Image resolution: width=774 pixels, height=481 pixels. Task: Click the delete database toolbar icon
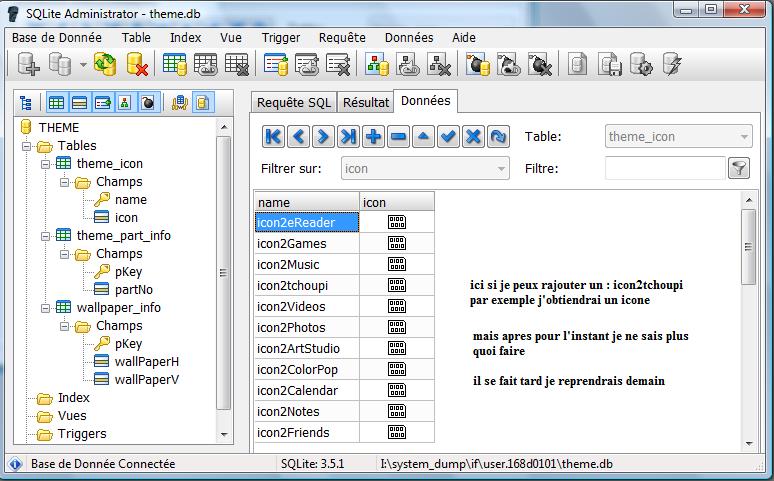[x=137, y=65]
